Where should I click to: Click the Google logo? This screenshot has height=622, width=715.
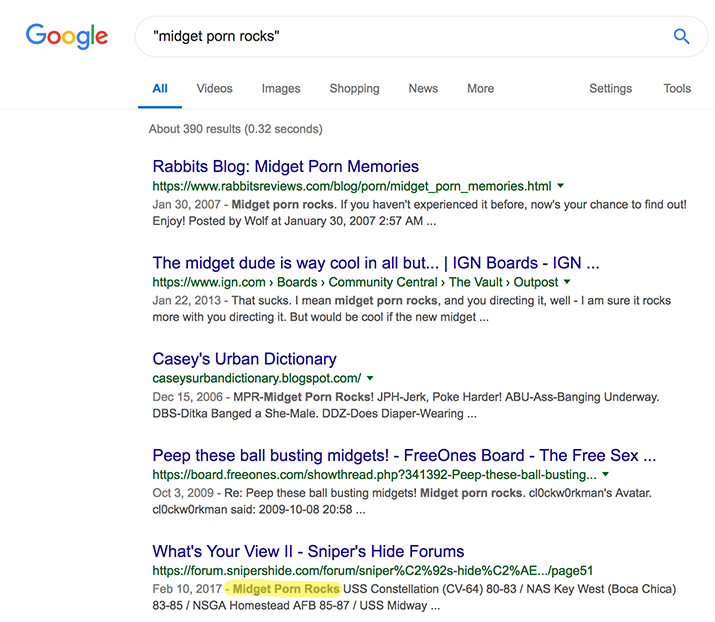[67, 36]
